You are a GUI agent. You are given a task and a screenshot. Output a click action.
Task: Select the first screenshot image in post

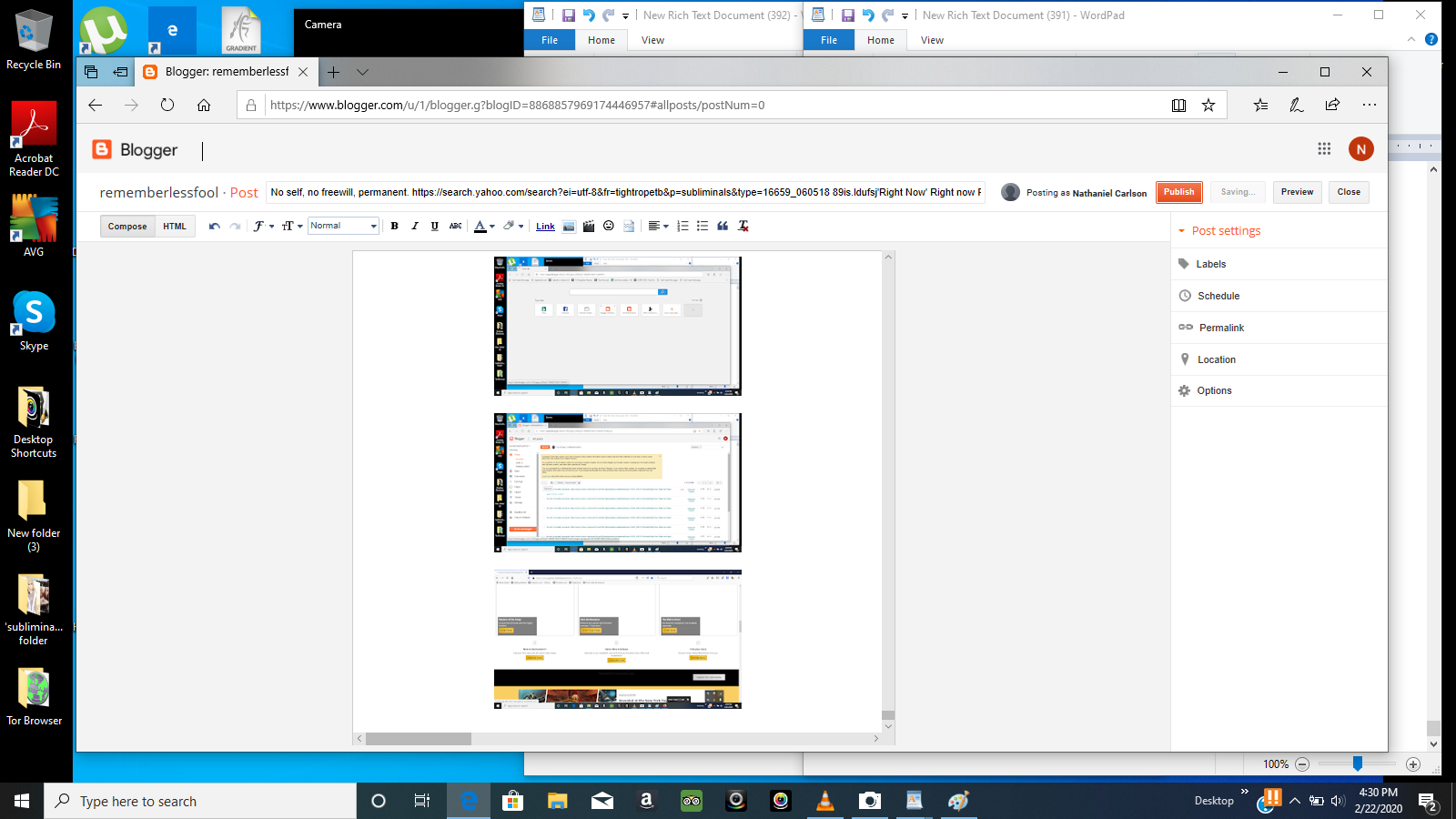(618, 326)
